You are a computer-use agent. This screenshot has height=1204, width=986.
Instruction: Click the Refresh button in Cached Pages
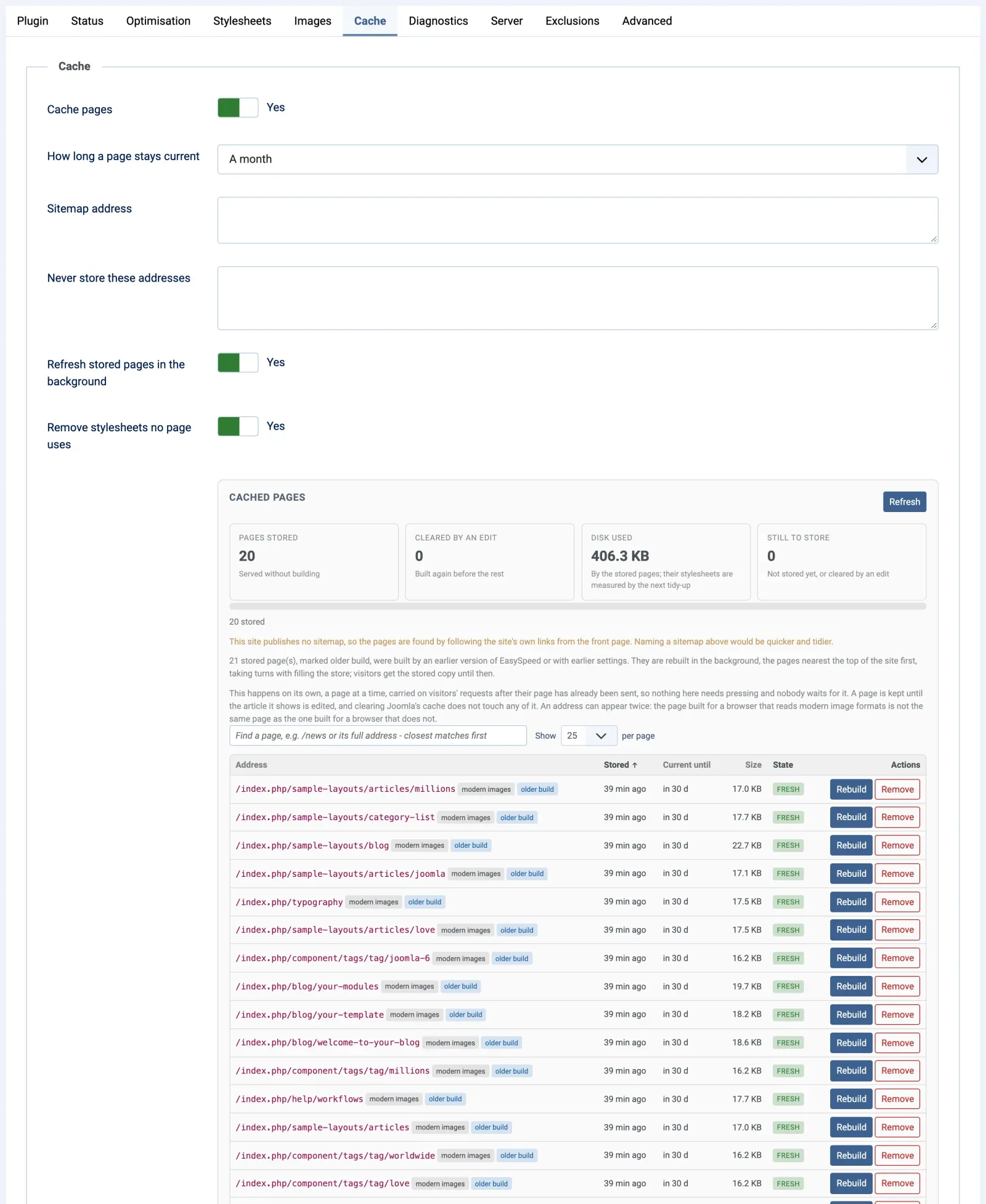tap(904, 502)
